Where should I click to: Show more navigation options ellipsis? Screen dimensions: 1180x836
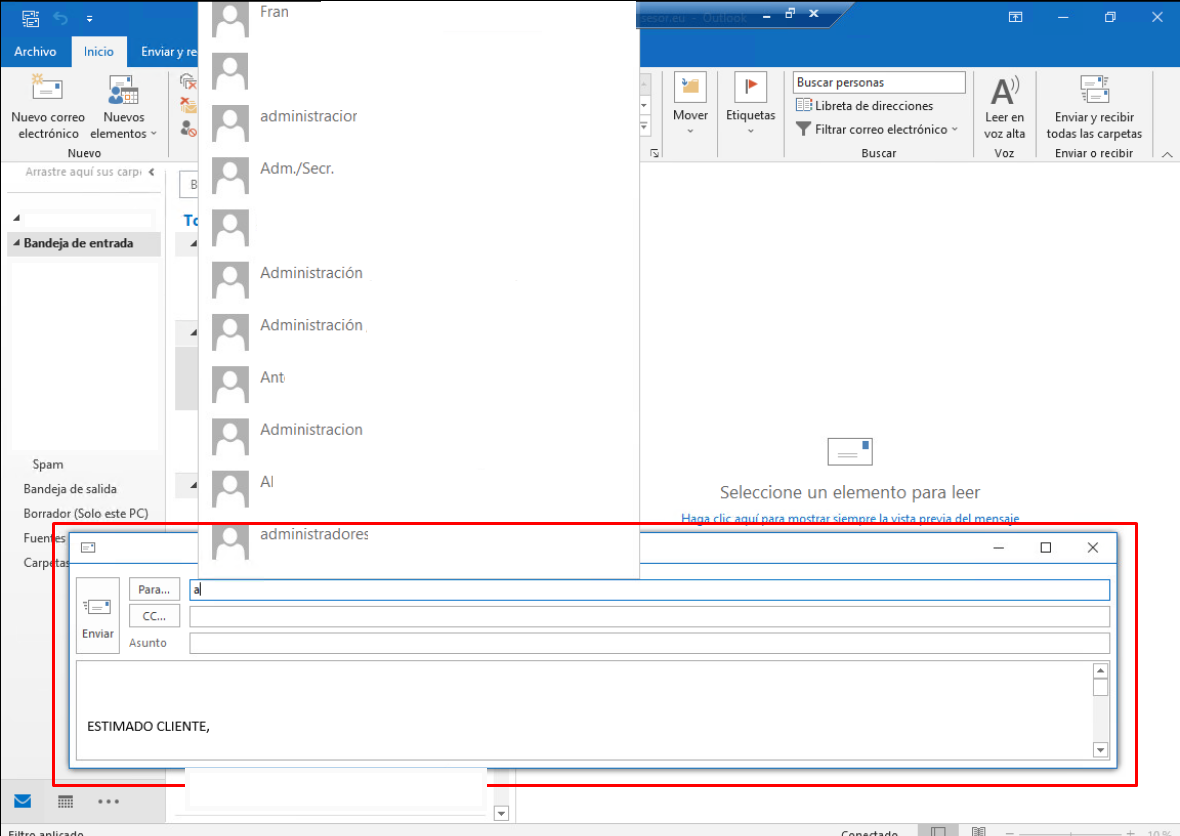tap(108, 801)
